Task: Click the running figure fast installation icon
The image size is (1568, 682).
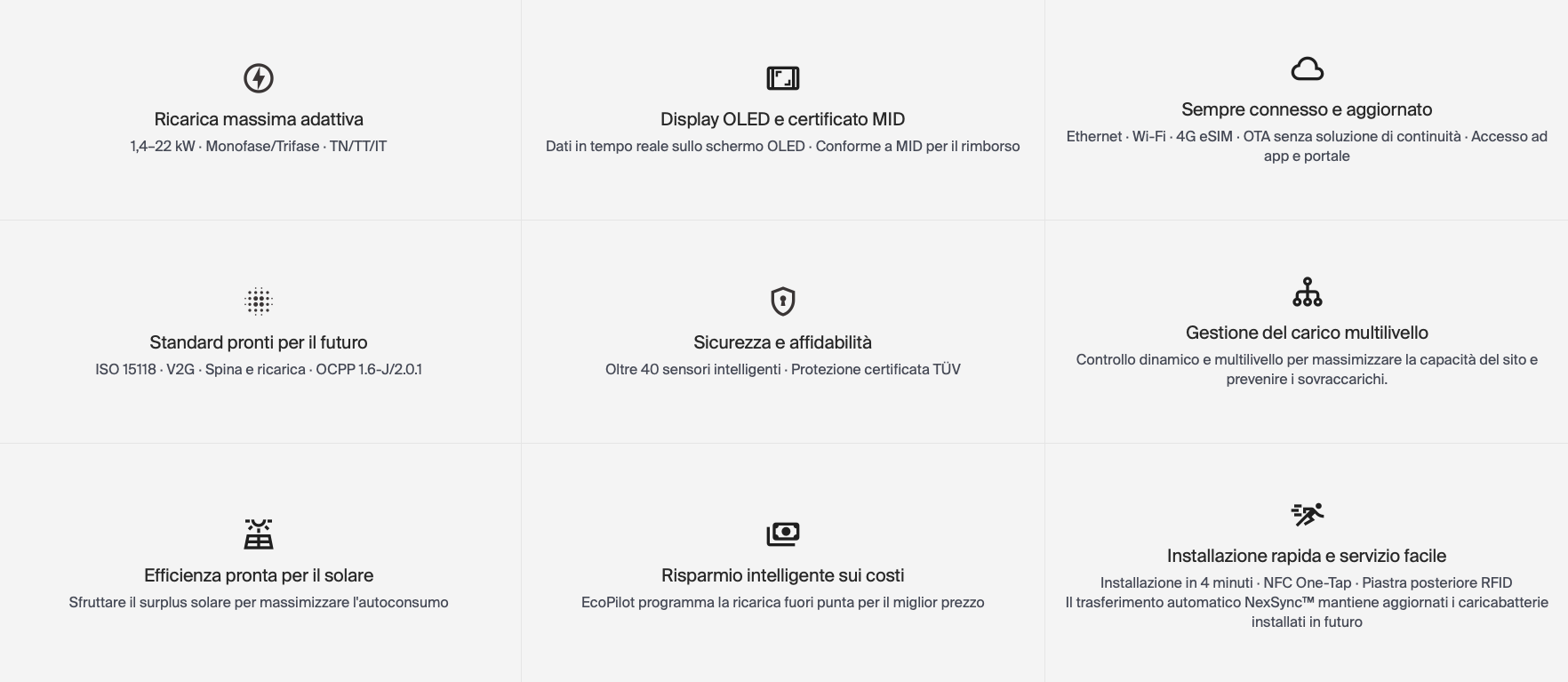Action: pos(1307,514)
